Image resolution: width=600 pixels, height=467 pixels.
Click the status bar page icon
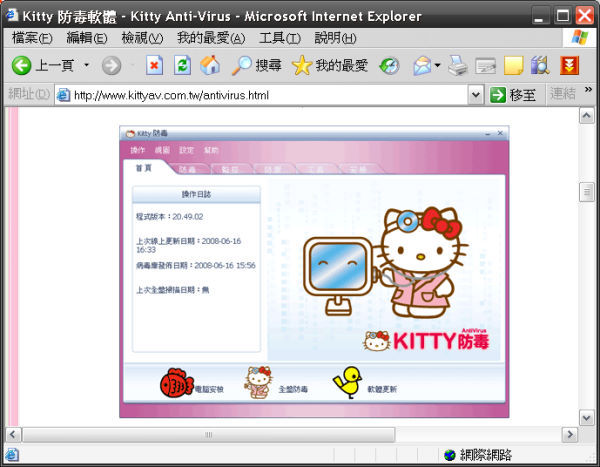click(x=12, y=455)
